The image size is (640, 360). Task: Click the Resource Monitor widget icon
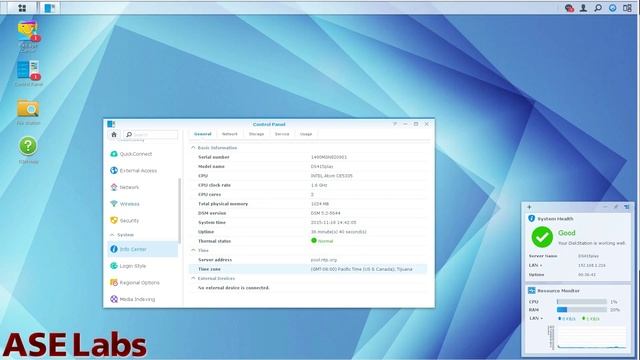point(531,291)
